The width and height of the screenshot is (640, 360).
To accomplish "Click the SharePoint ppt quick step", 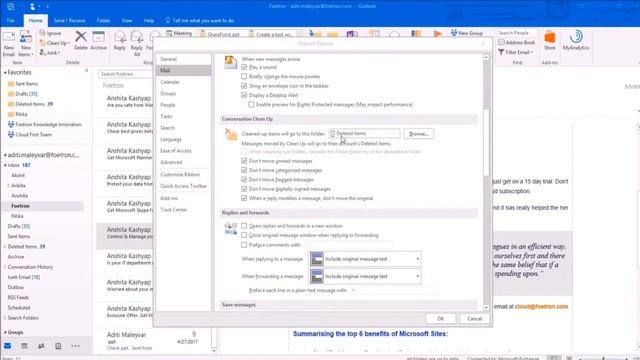I will (x=220, y=34).
